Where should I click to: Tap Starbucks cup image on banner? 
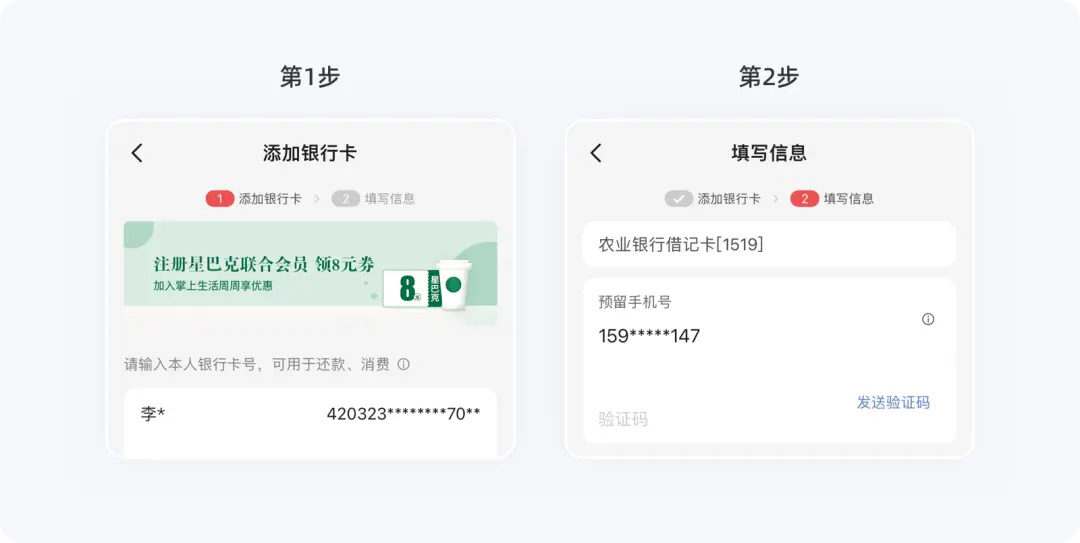(x=453, y=285)
